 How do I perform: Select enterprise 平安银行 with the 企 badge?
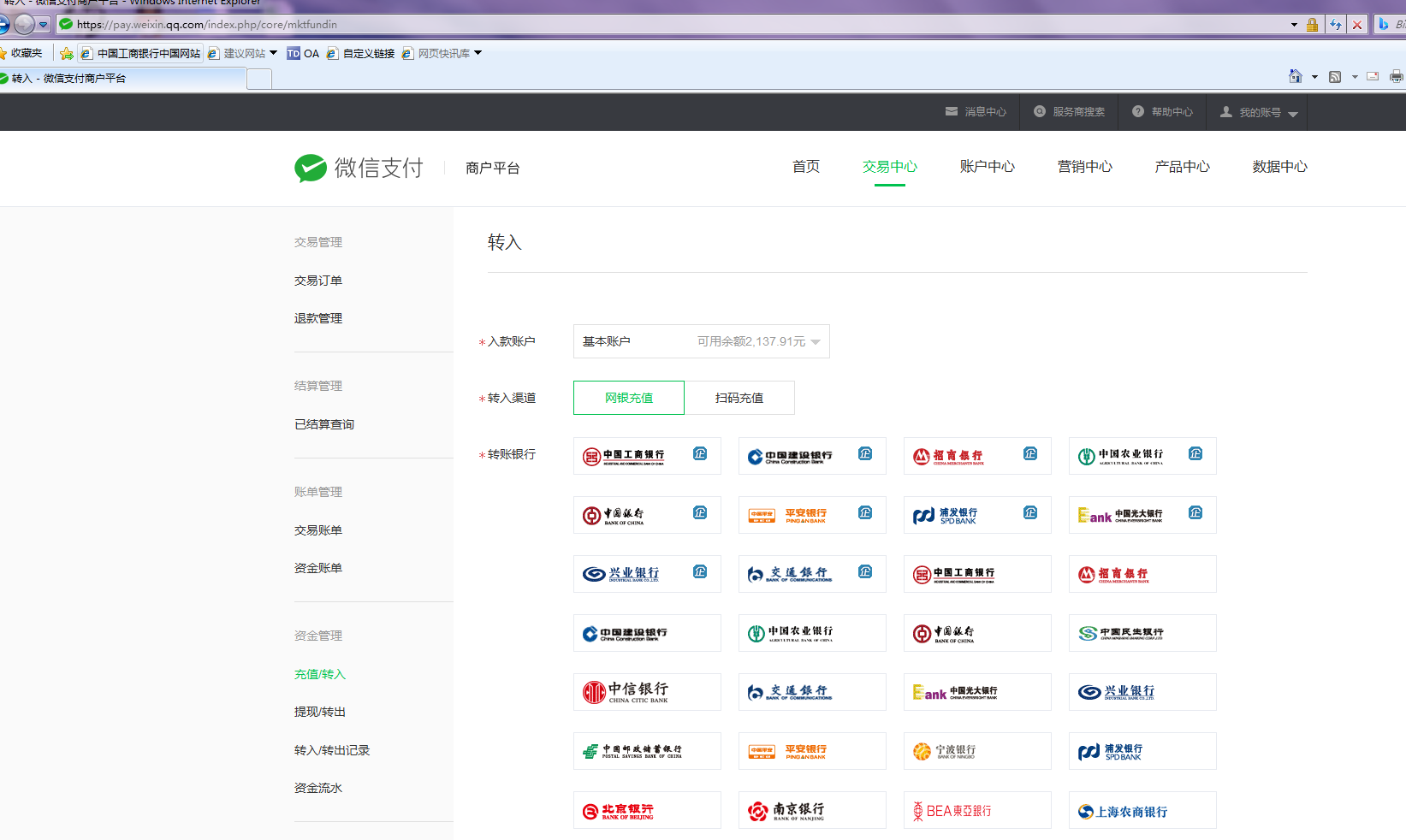coord(812,515)
